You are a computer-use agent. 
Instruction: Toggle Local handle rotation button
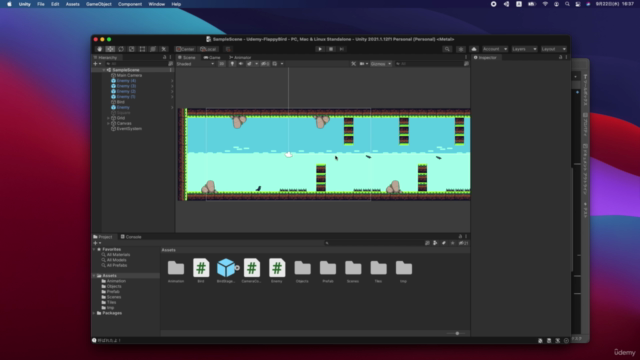208,49
